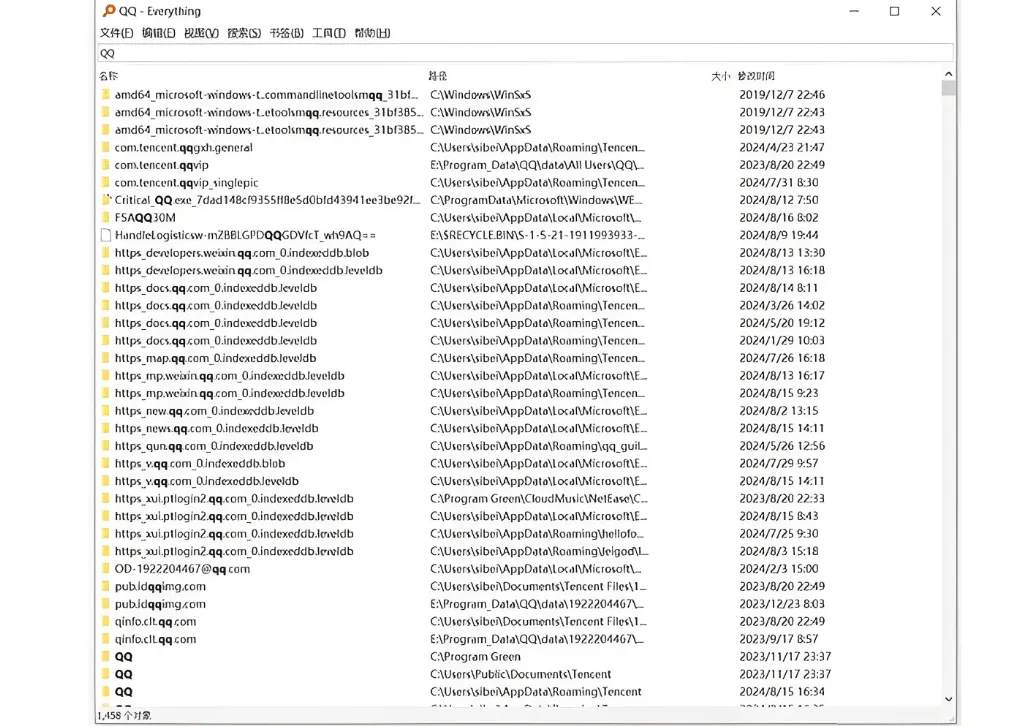
Task: Click the date 2024/8/16 8:02
Action: coord(779,218)
